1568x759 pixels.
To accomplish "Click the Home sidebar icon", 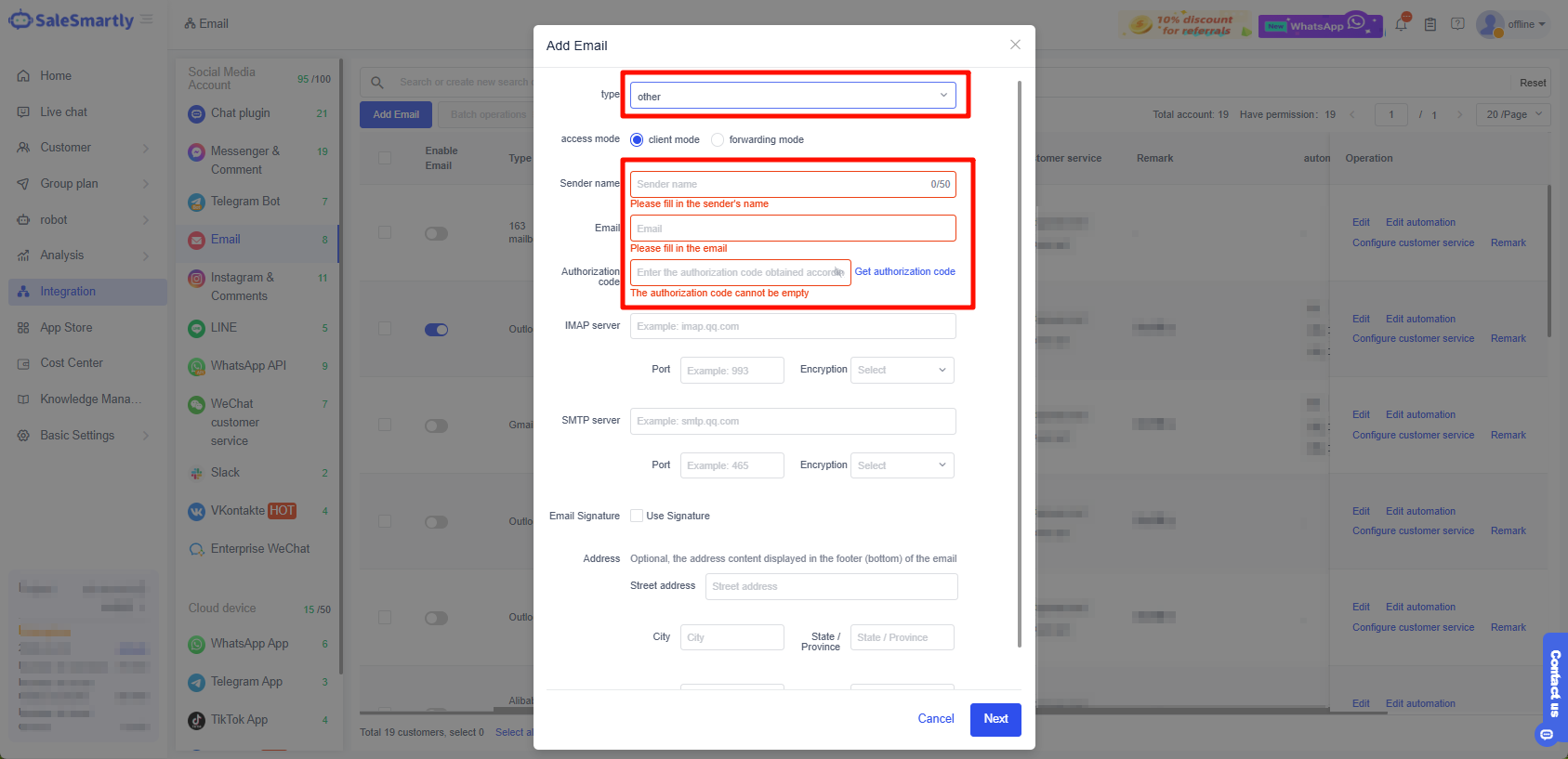I will (23, 76).
